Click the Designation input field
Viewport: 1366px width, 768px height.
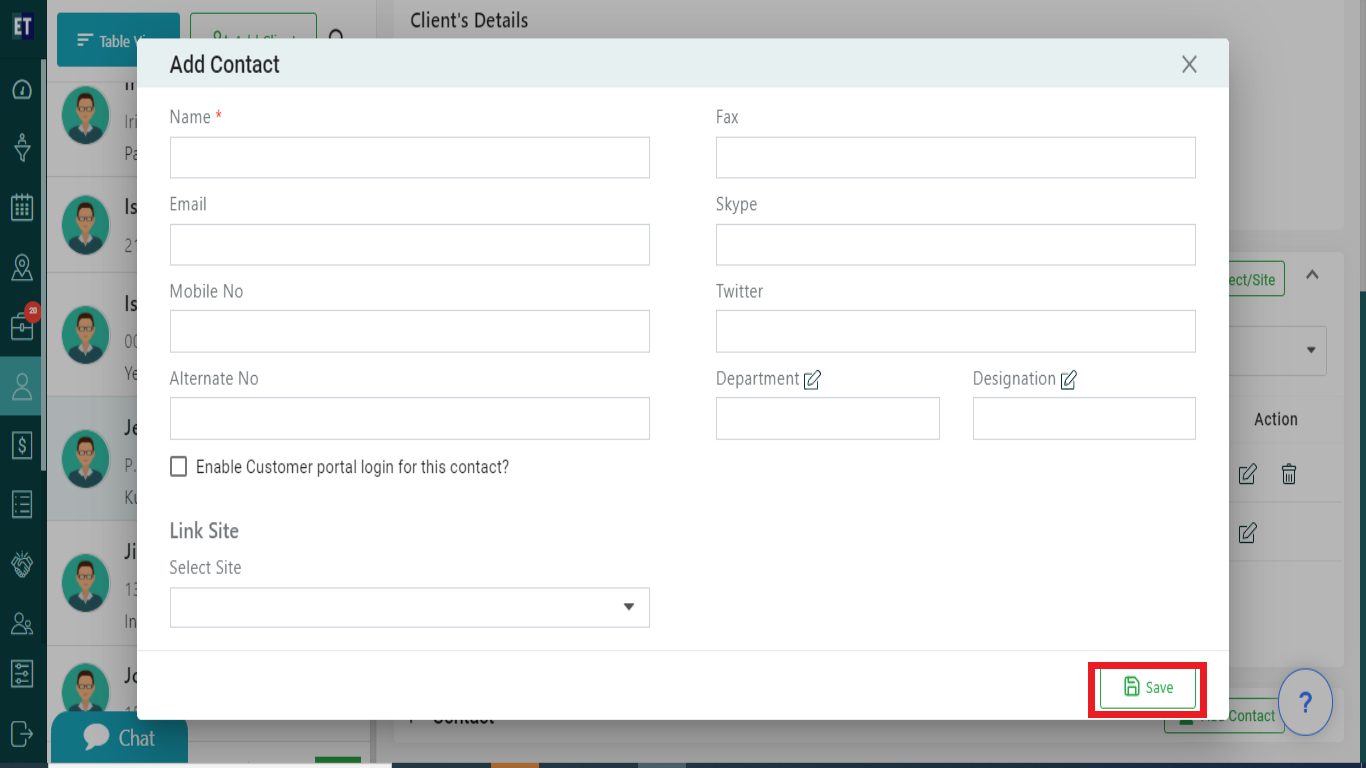coord(1084,418)
